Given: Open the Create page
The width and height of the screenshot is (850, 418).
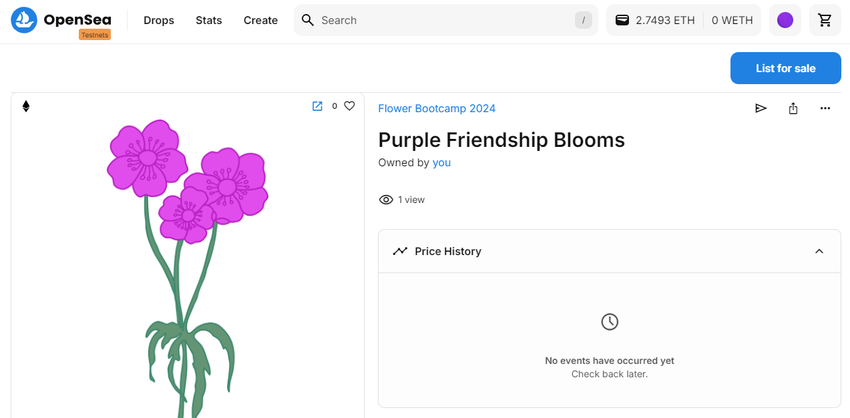Looking at the screenshot, I should 260,20.
